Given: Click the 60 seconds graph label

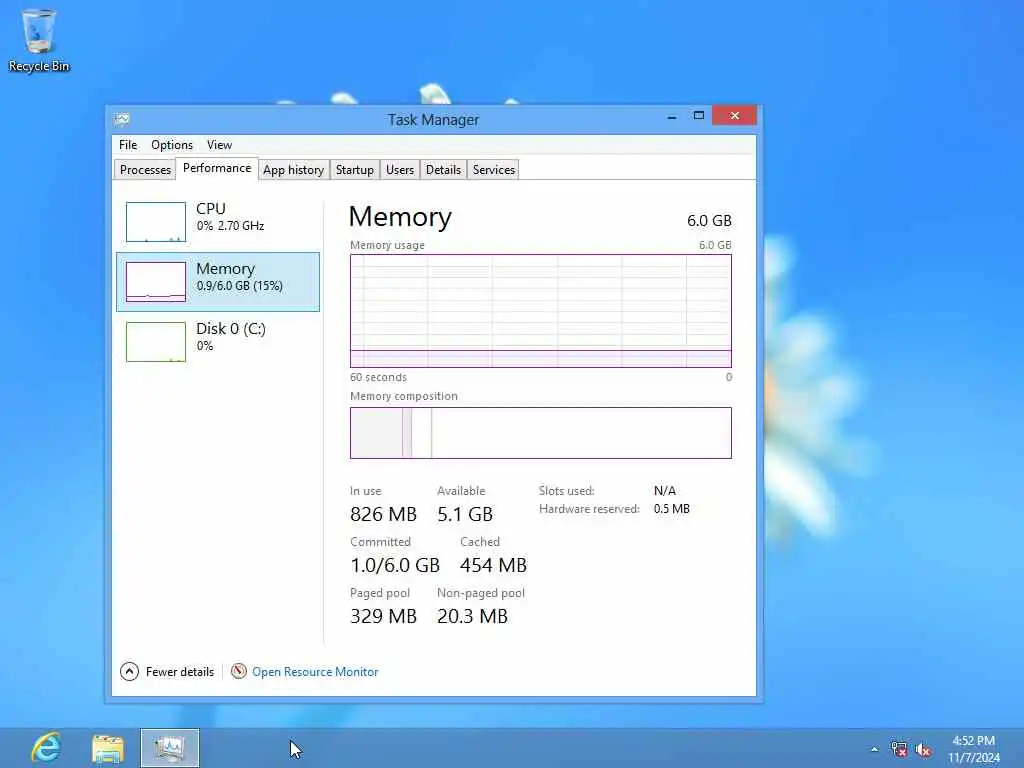Looking at the screenshot, I should tap(378, 377).
